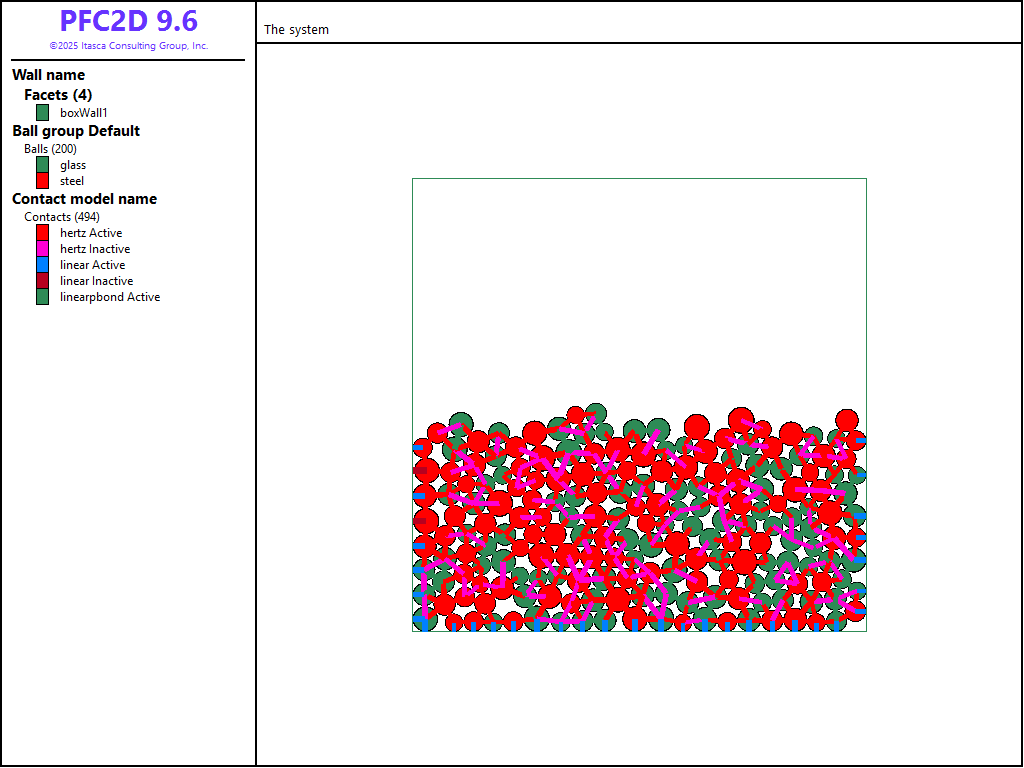Choose the linear Inactive dark red swatch
The image size is (1024, 768).
point(43,281)
